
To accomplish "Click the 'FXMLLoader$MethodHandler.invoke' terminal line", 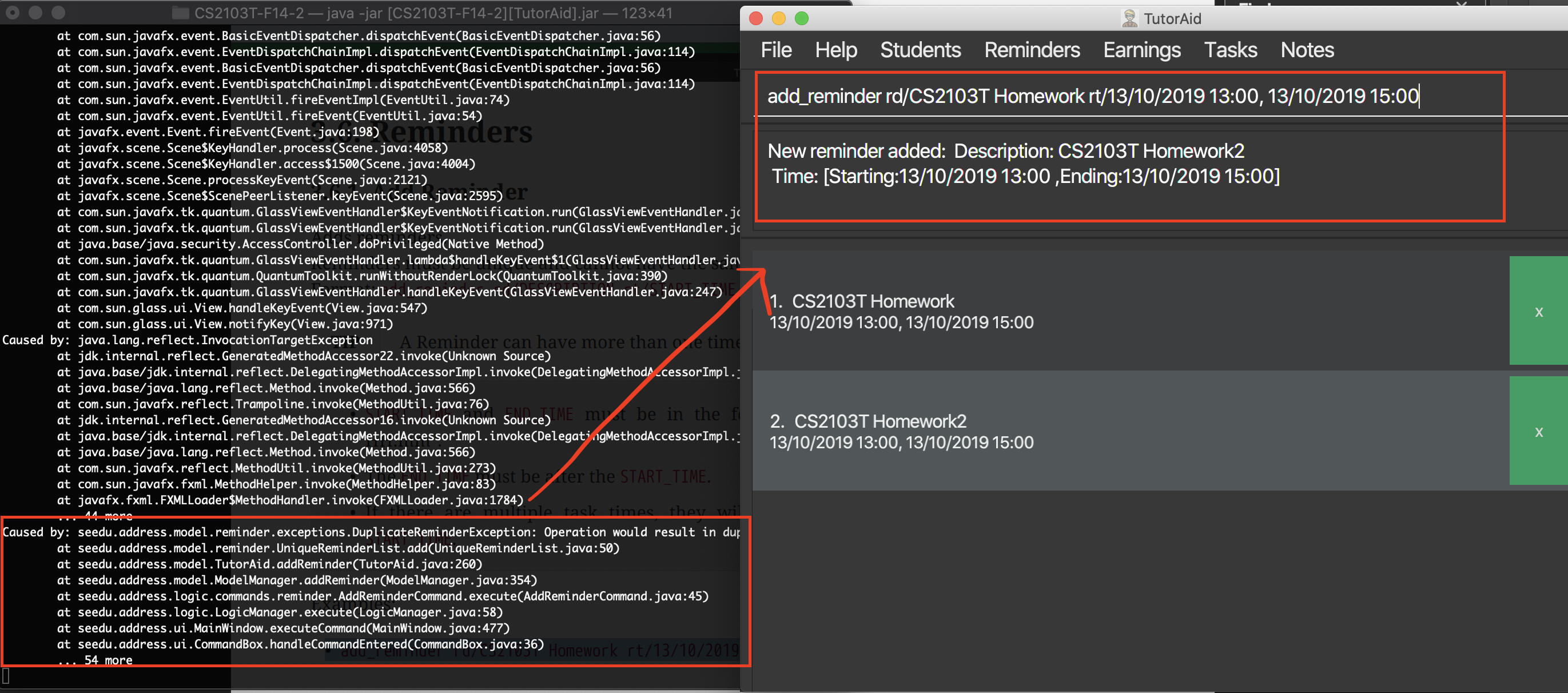I will (290, 500).
